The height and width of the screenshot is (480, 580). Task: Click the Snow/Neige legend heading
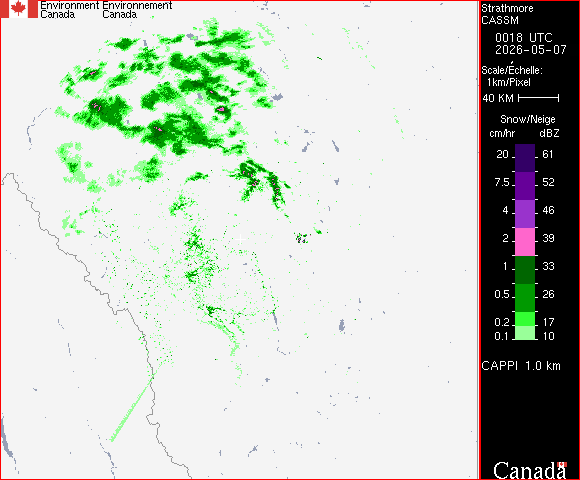[x=527, y=119]
